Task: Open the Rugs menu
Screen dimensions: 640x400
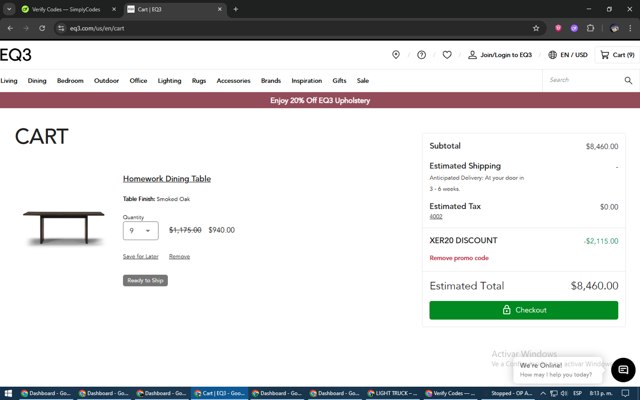Action: 199,81
